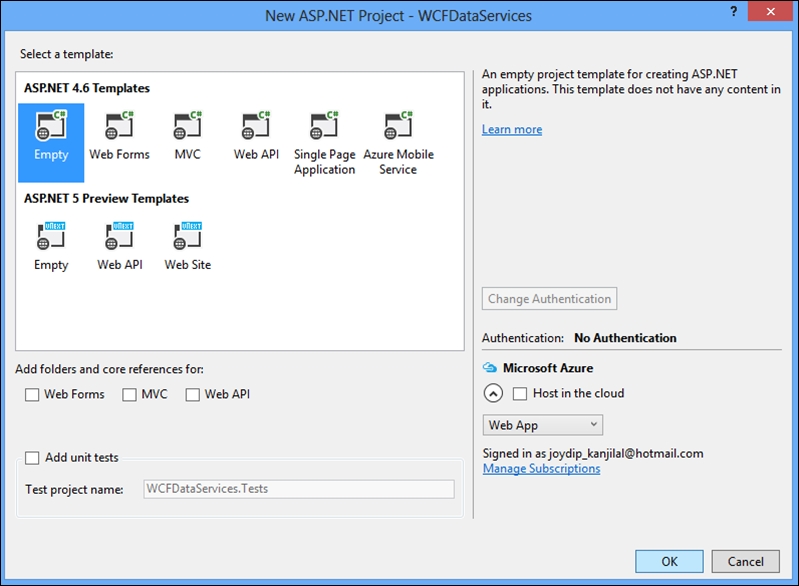Screen dimensions: 799x586
Task: Click the 'Select a template:' label
Action: tap(67, 54)
